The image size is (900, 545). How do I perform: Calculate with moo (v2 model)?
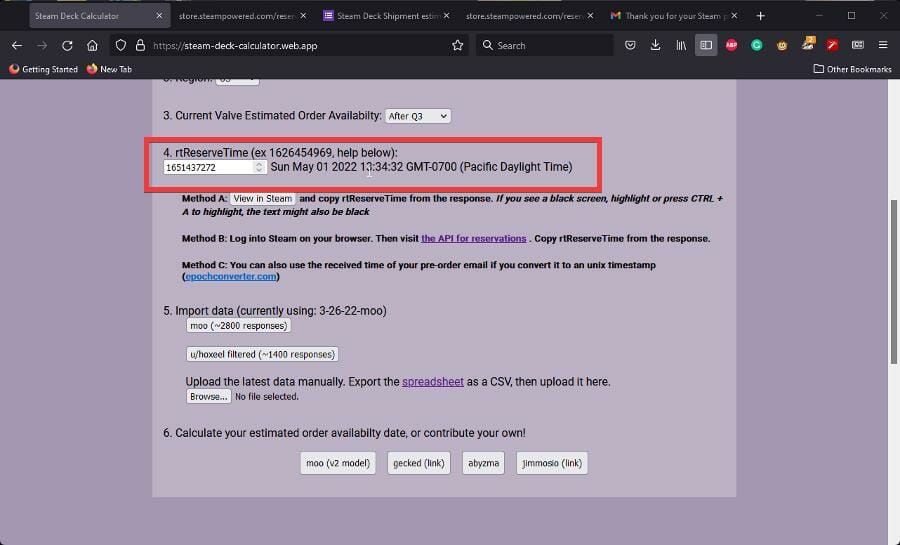pos(338,463)
